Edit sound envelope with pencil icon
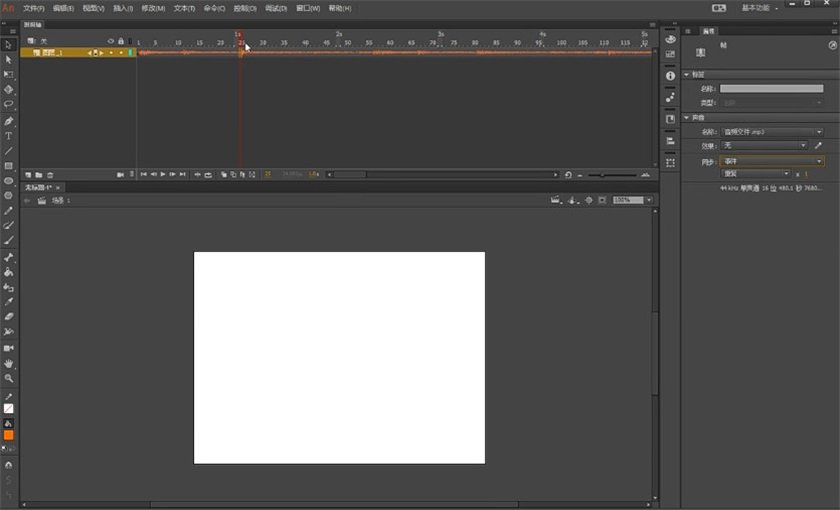 [x=818, y=145]
